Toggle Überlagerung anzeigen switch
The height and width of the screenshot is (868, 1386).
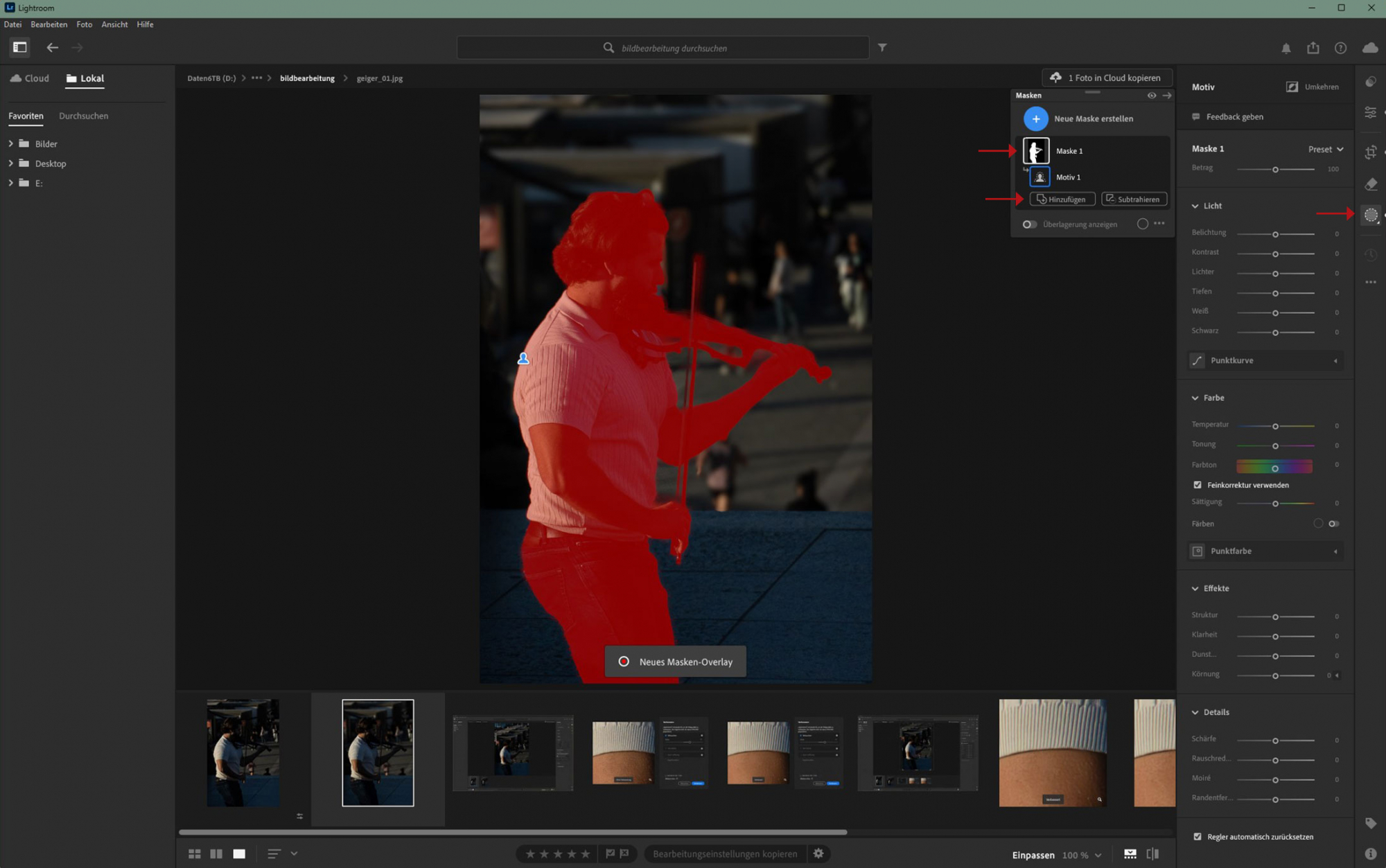1030,224
